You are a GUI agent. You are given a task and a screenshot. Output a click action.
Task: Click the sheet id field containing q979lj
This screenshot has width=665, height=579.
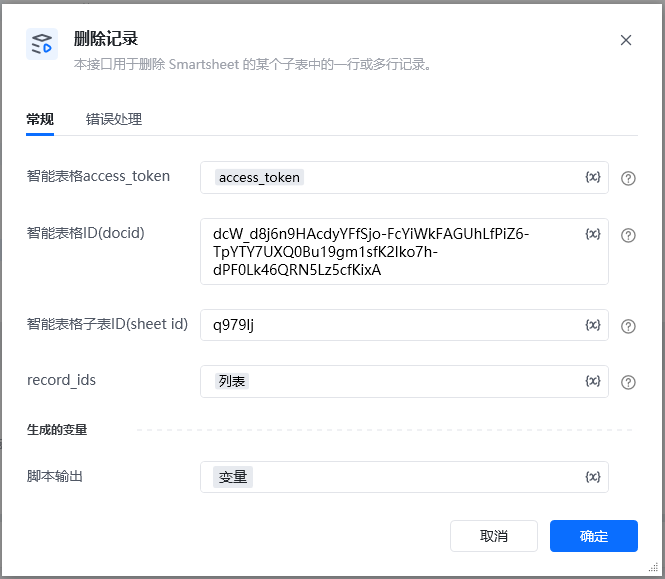click(x=404, y=325)
